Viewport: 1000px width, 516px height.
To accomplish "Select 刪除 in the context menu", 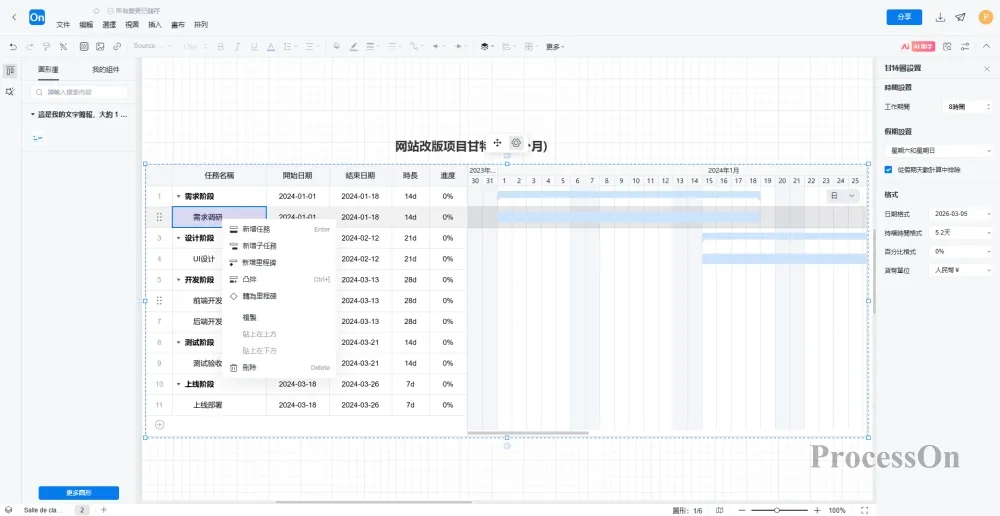I will pyautogui.click(x=249, y=368).
